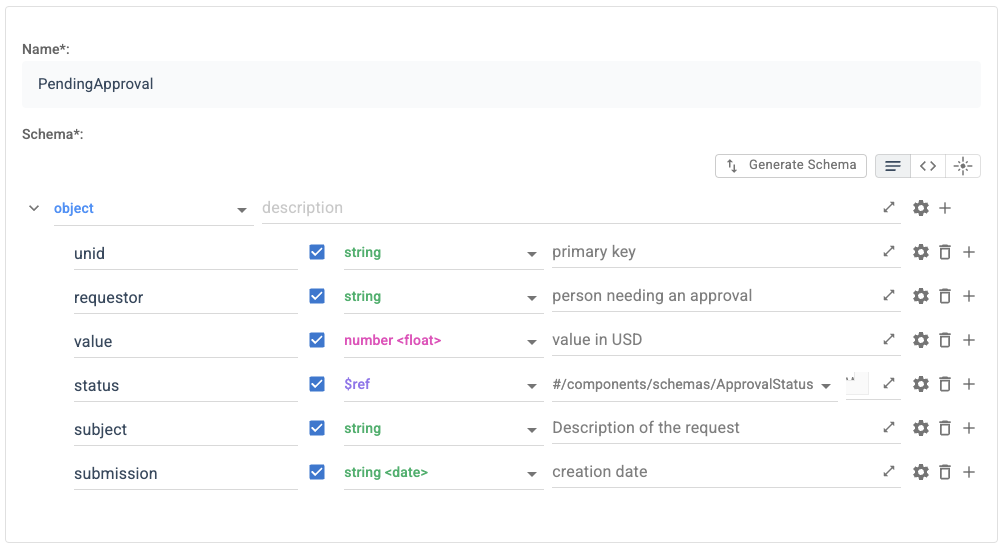This screenshot has width=1006, height=553.
Task: Open root object settings gear
Action: coord(921,208)
